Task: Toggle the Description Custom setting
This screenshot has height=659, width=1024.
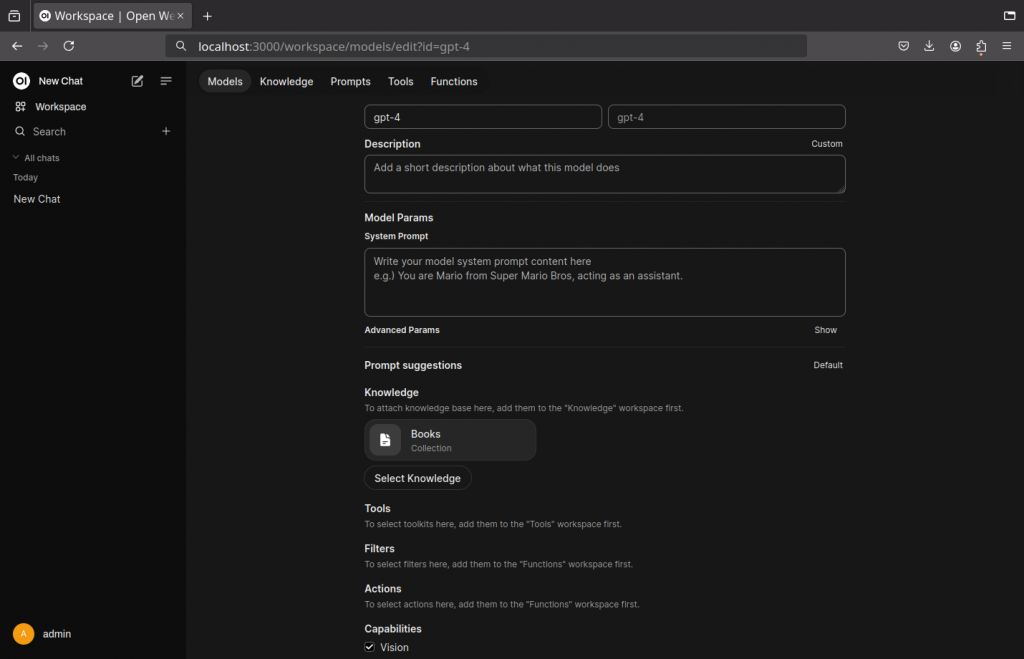Action: 827,144
